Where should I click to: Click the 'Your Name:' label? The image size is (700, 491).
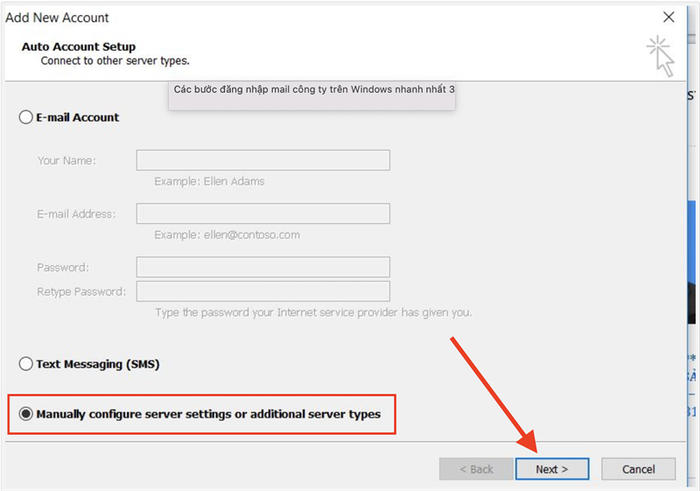(67, 160)
